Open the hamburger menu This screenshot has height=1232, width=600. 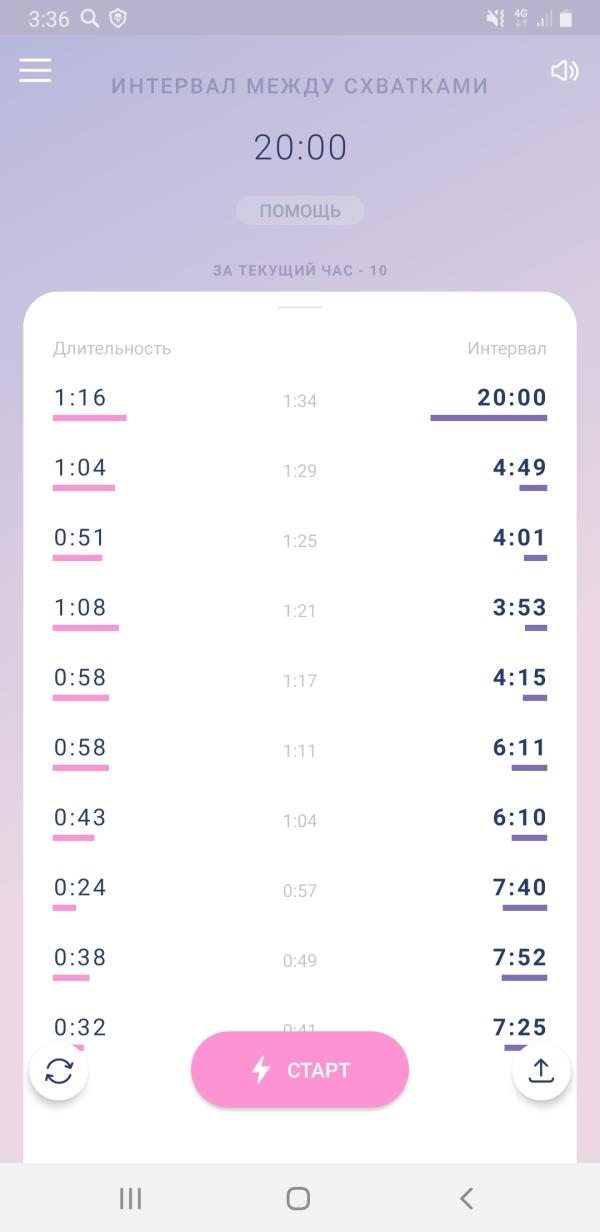tap(35, 70)
